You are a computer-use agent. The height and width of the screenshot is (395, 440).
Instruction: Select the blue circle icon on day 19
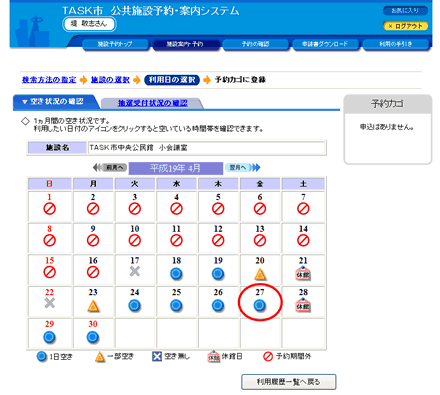pos(218,274)
